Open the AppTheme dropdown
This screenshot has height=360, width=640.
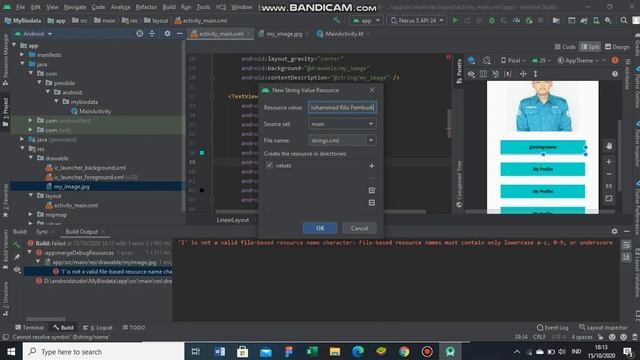click(578, 60)
